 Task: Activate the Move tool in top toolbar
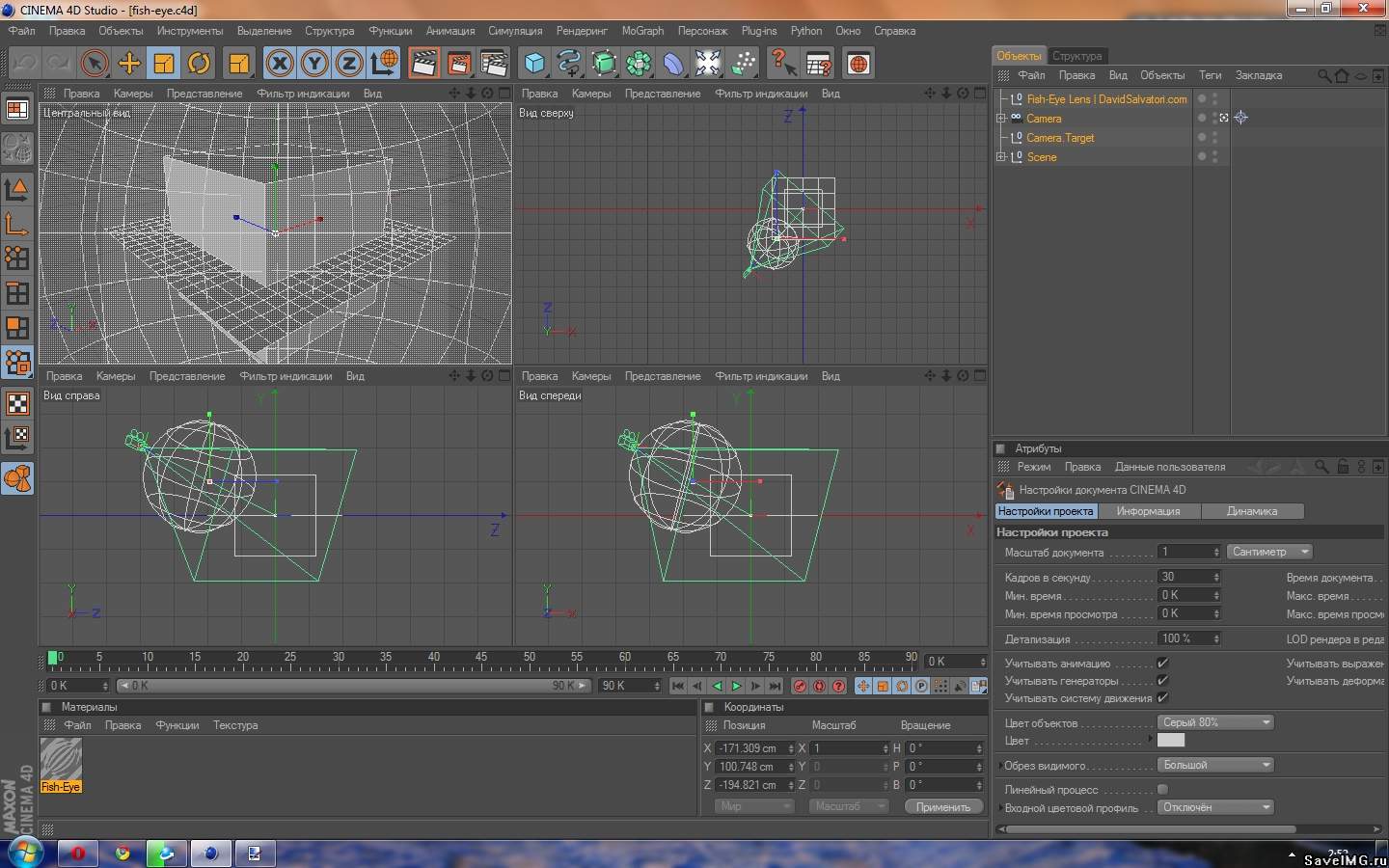pos(129,64)
